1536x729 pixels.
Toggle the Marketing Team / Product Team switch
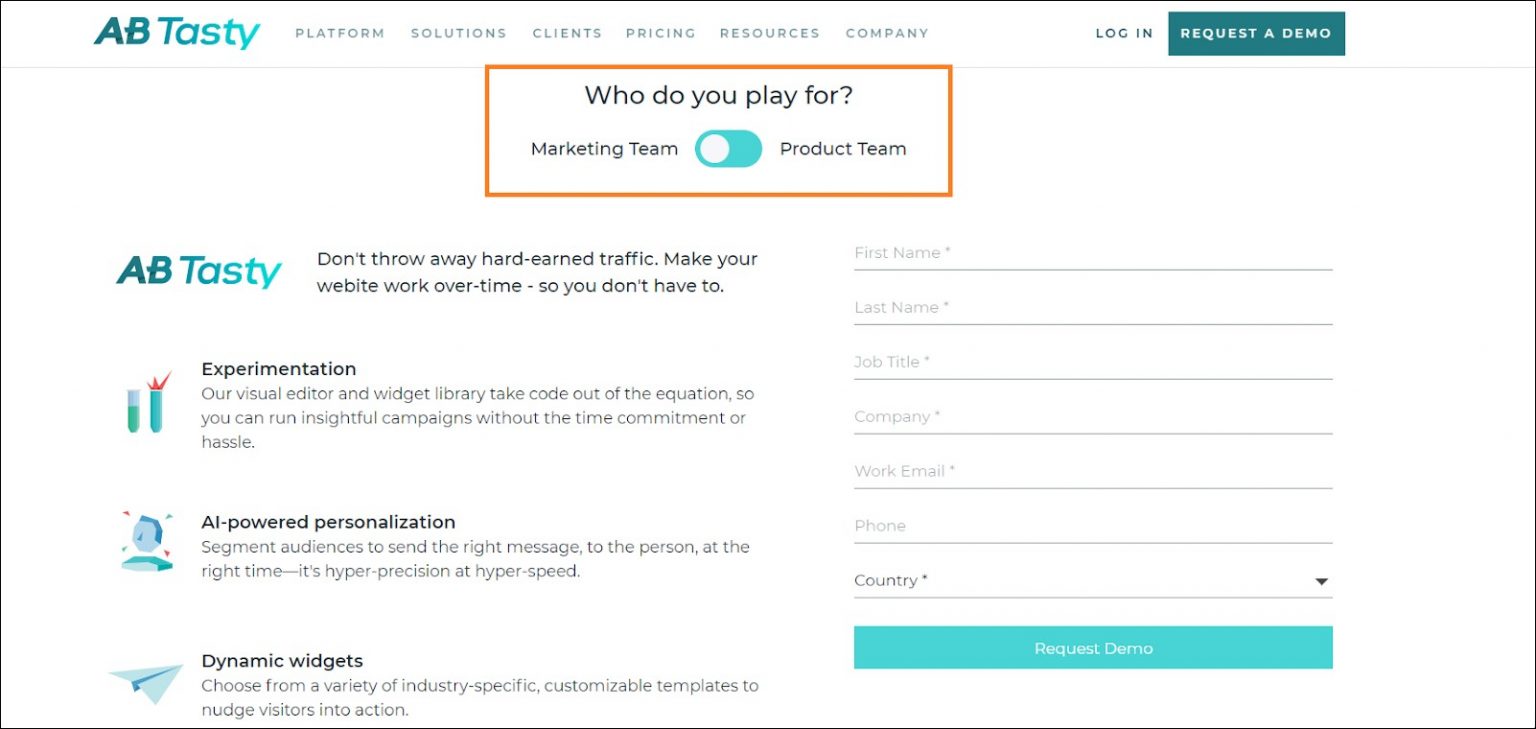tap(728, 148)
